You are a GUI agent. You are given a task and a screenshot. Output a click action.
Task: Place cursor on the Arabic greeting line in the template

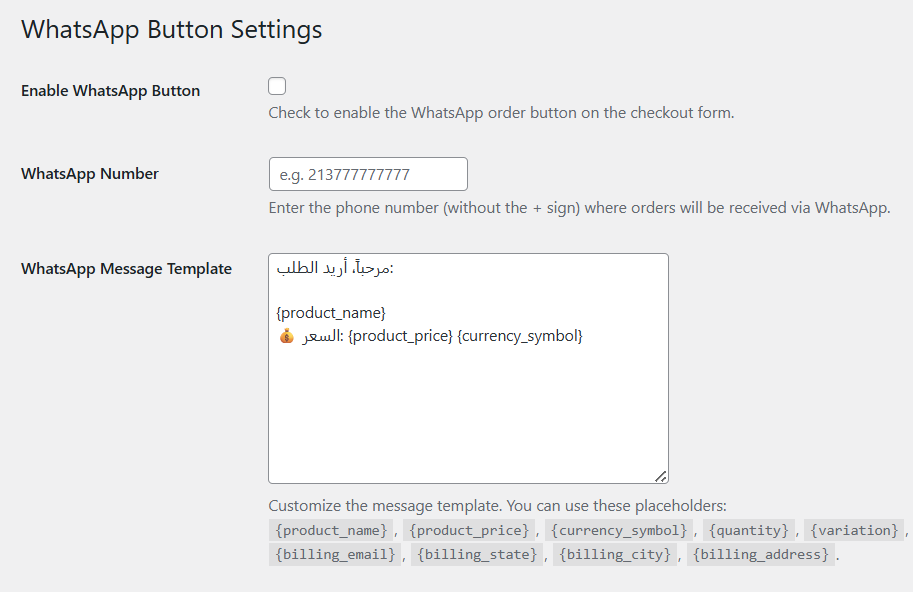(x=334, y=268)
